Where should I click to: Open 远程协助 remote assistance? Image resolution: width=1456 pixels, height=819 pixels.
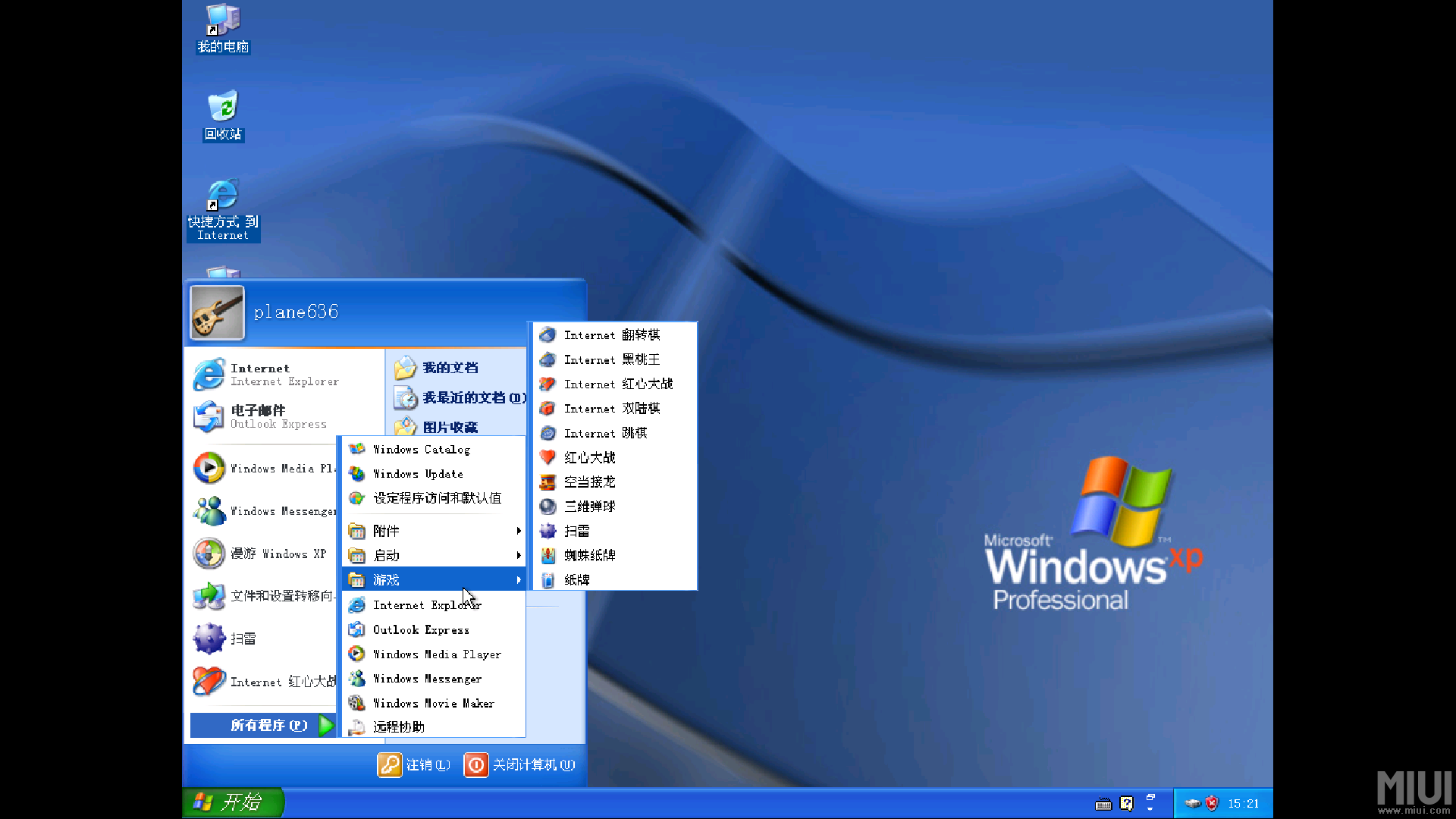point(434,726)
